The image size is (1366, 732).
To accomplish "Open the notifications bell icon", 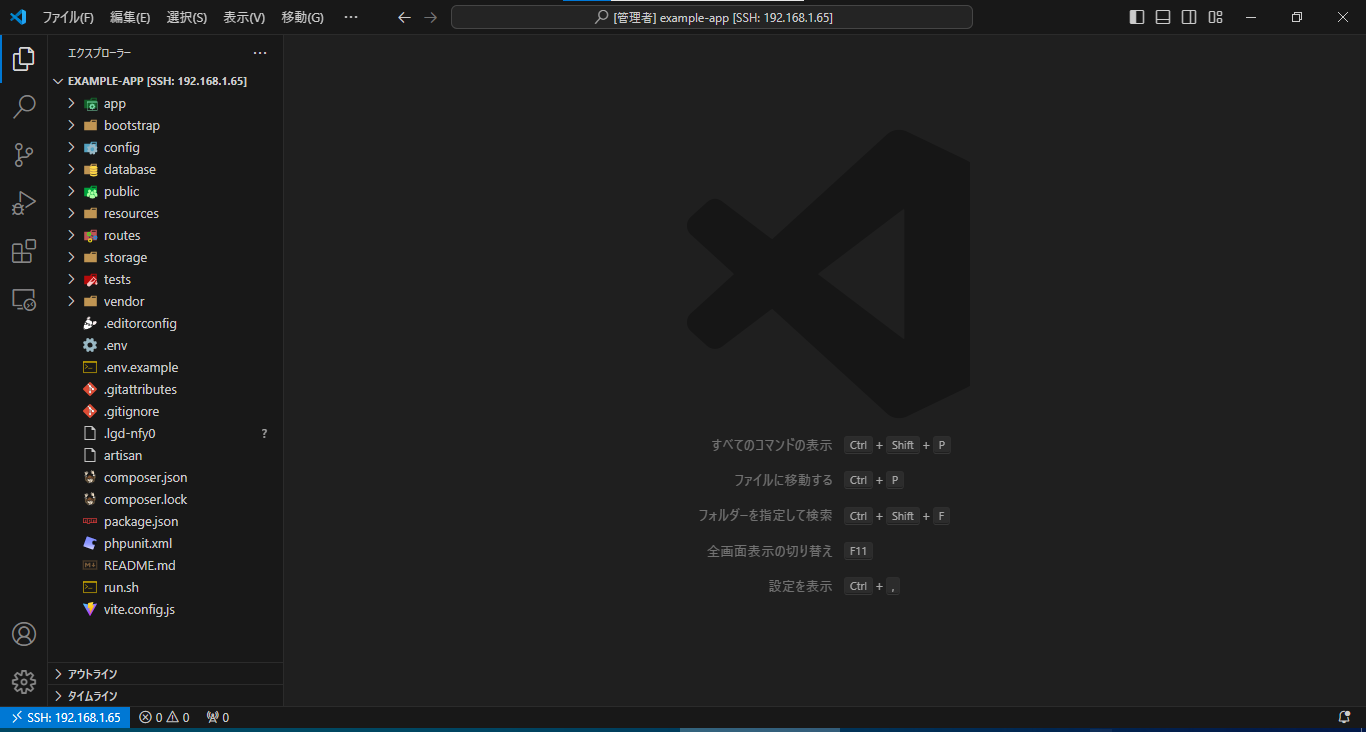I will coord(1344,717).
